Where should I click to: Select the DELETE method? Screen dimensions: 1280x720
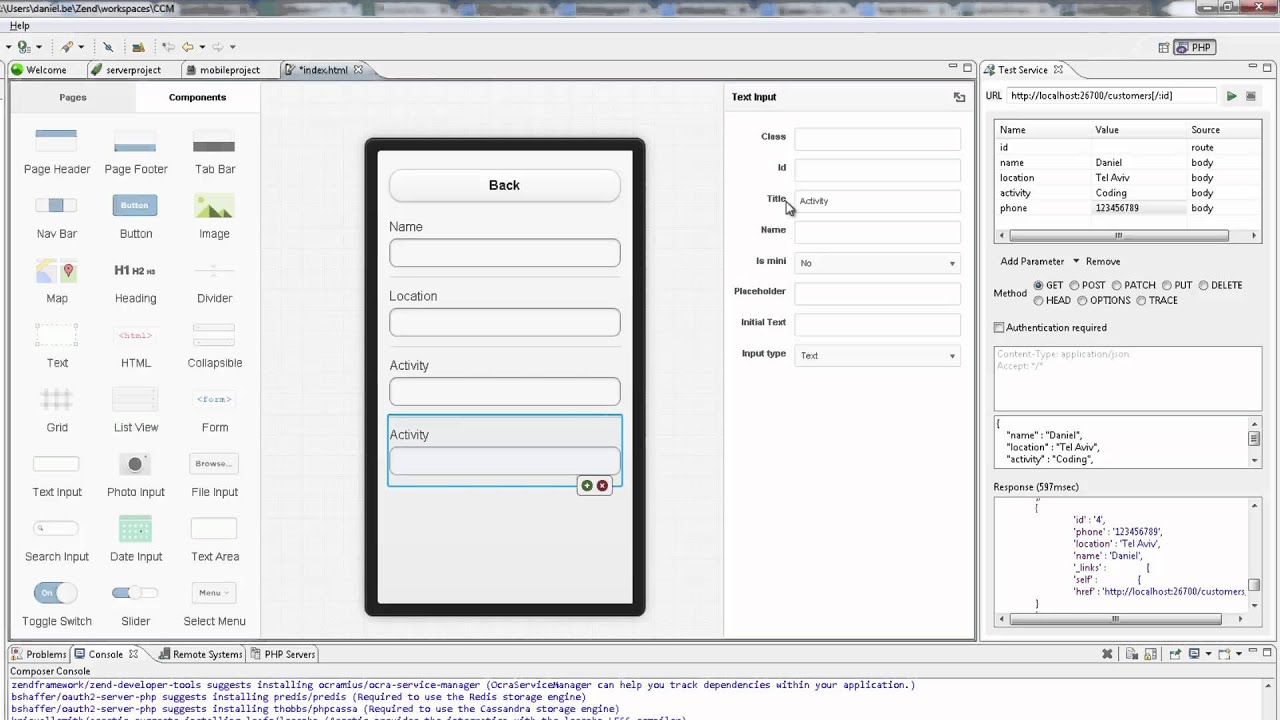(1220, 285)
